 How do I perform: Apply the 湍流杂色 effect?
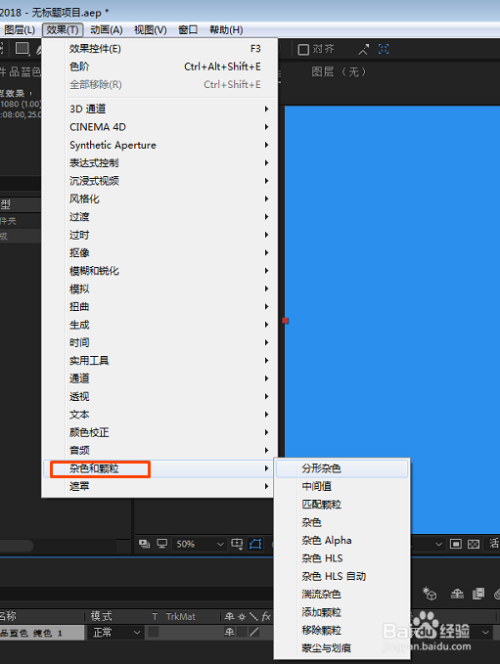point(342,594)
